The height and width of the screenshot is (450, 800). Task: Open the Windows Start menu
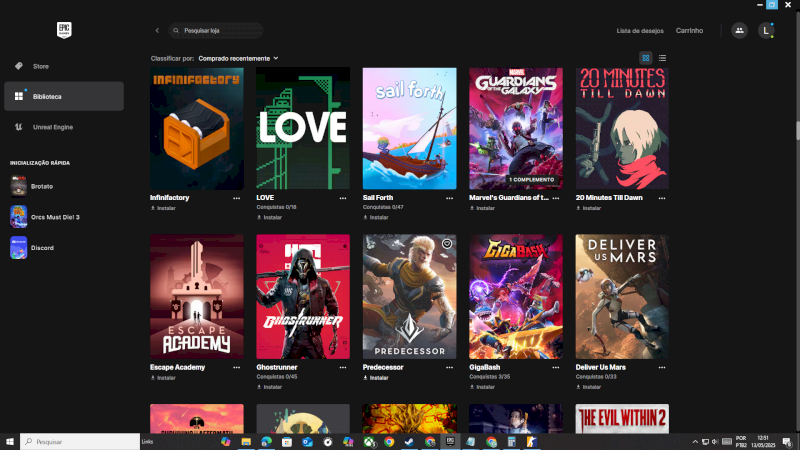point(10,442)
